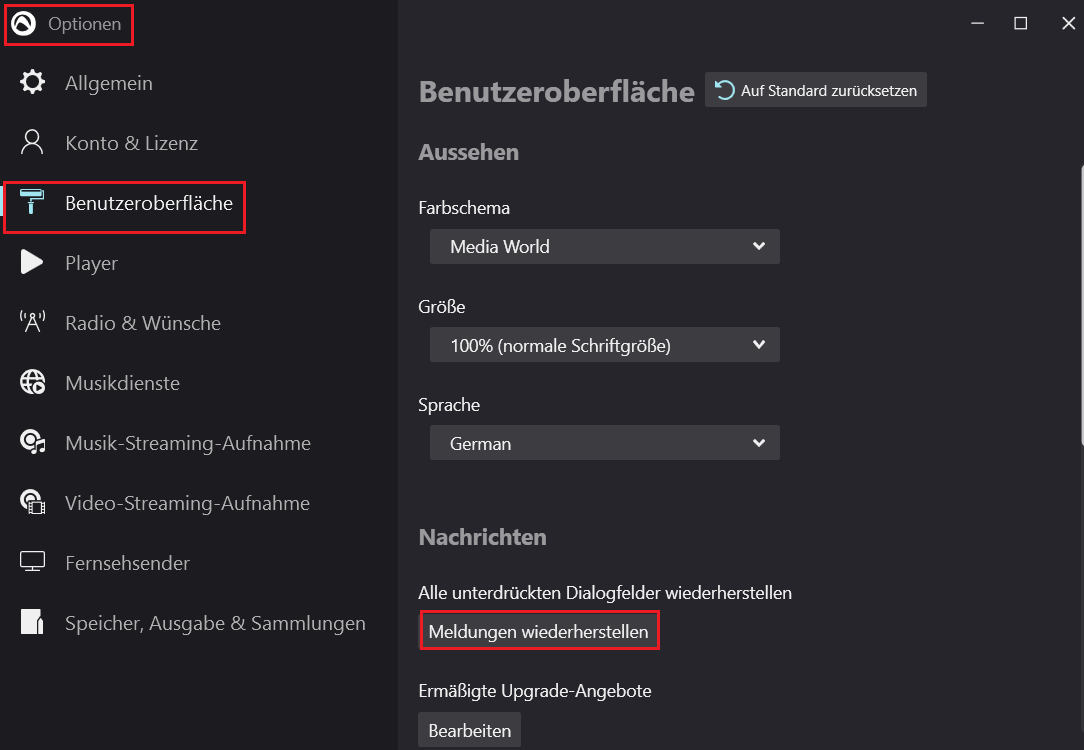Maximize the Optionen window
The height and width of the screenshot is (750, 1084).
1020,24
